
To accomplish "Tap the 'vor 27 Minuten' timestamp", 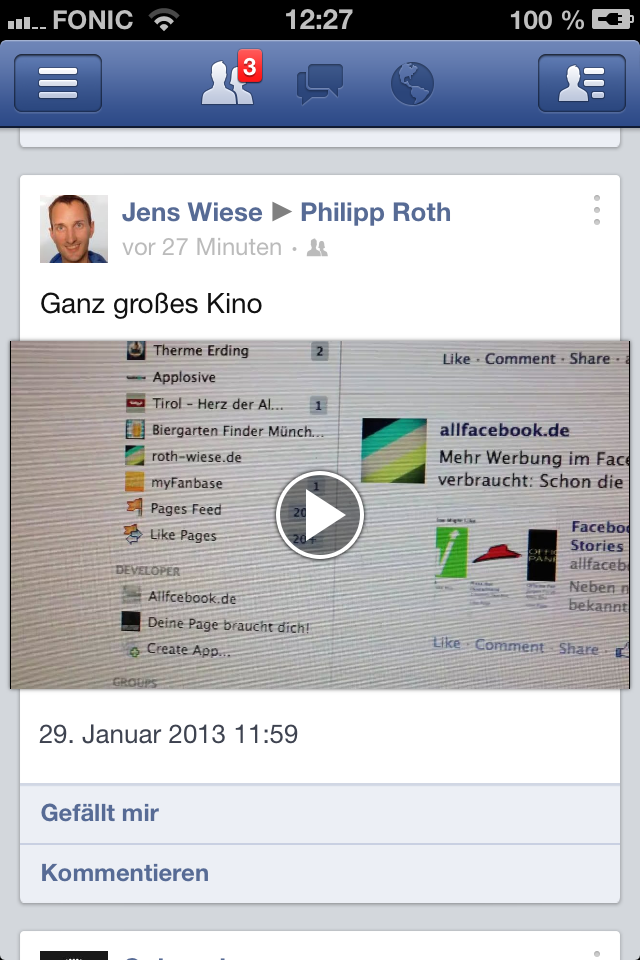I will tap(202, 247).
